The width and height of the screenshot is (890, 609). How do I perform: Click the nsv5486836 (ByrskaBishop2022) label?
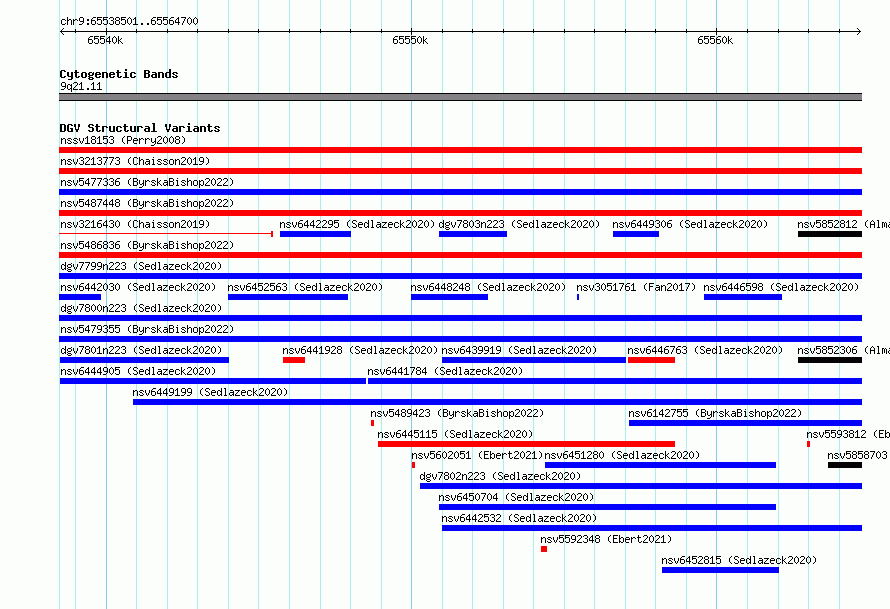tap(147, 245)
